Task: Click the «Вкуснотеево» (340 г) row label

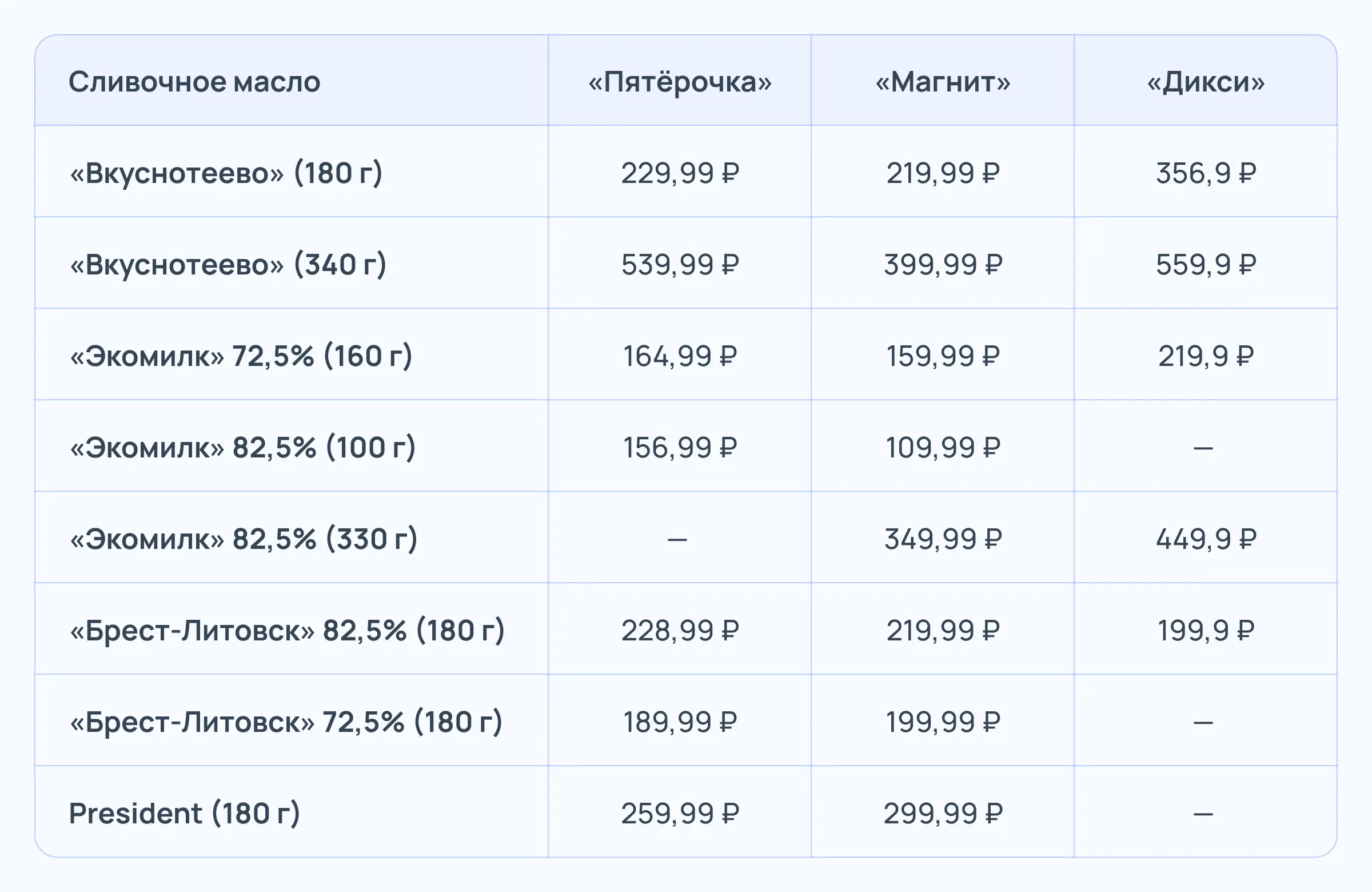Action: click(228, 265)
